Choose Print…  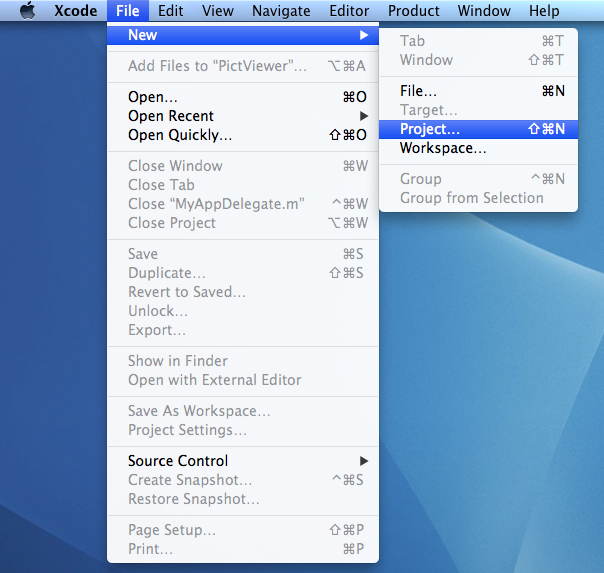coord(243,549)
